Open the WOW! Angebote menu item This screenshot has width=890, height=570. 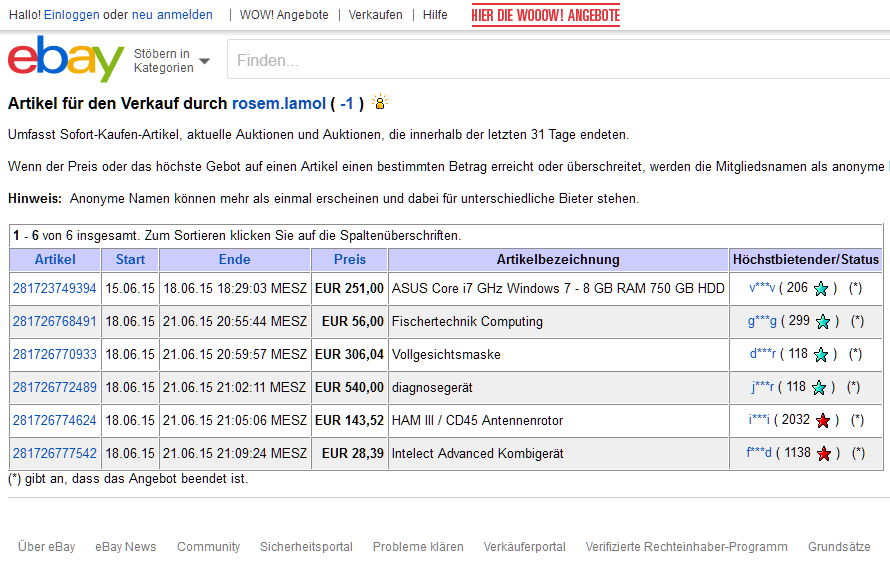coord(284,15)
